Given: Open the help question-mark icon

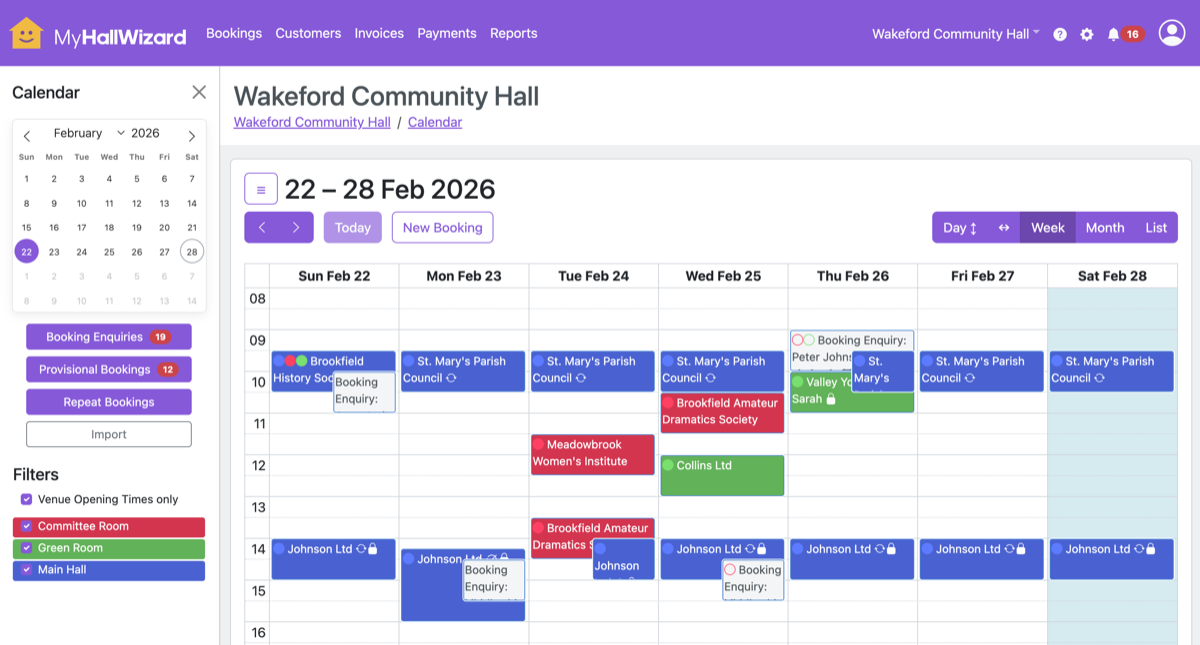Looking at the screenshot, I should coord(1059,33).
